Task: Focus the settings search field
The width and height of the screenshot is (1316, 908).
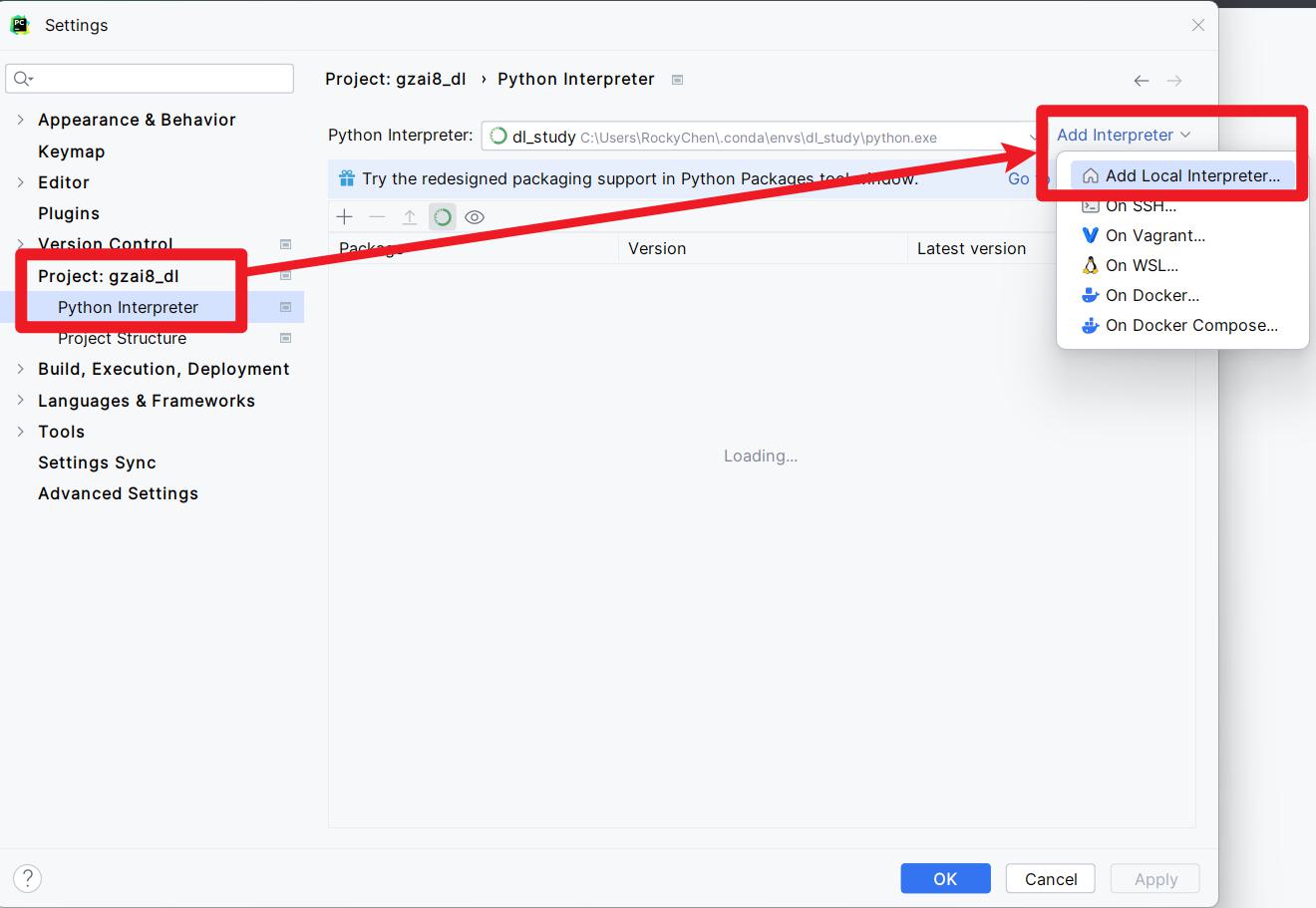Action: pos(150,79)
